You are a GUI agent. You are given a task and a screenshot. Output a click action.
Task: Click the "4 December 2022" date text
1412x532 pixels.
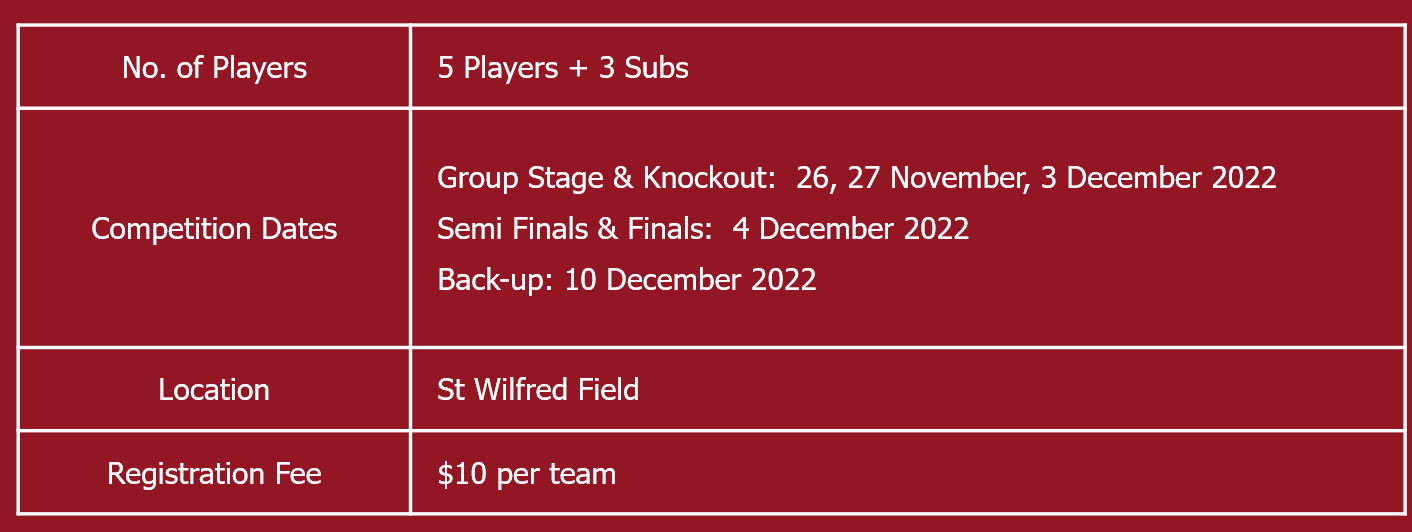click(x=851, y=229)
